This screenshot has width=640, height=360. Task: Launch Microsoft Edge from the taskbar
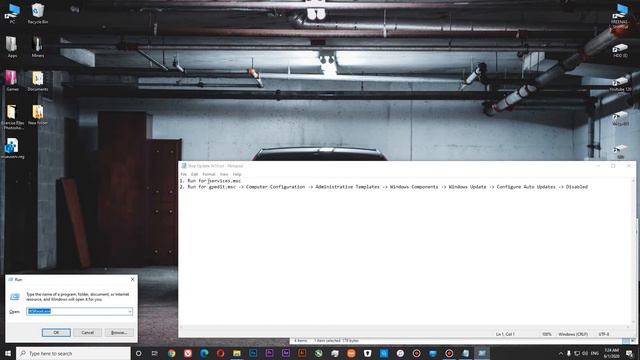(204, 353)
